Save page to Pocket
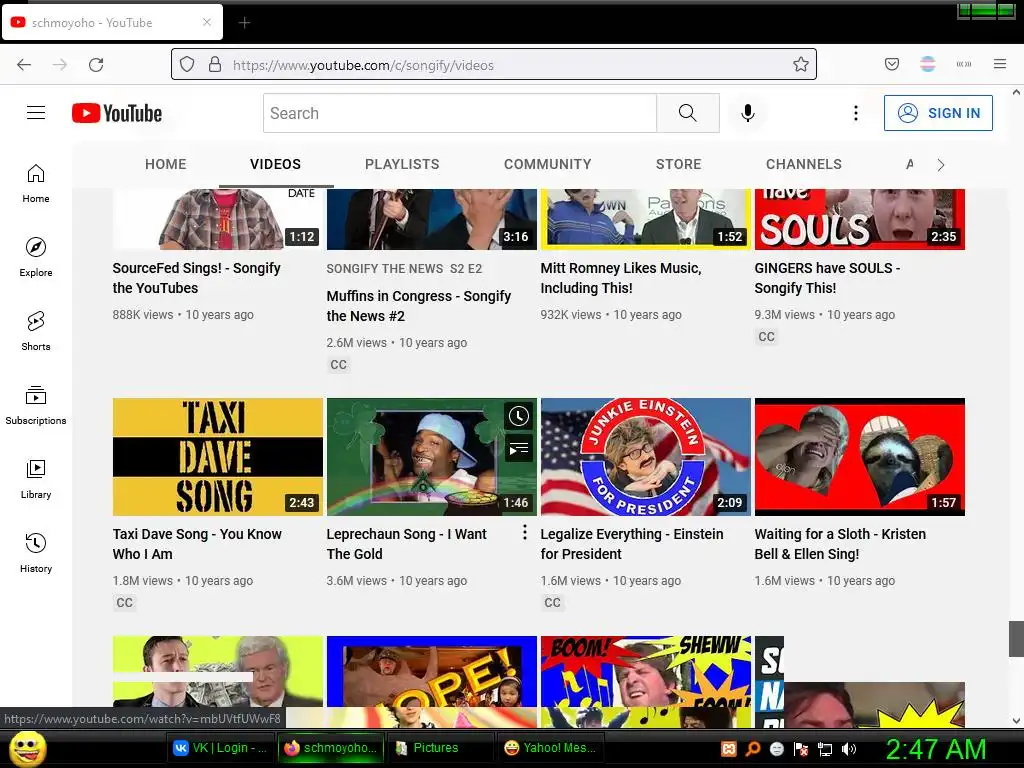 (891, 64)
